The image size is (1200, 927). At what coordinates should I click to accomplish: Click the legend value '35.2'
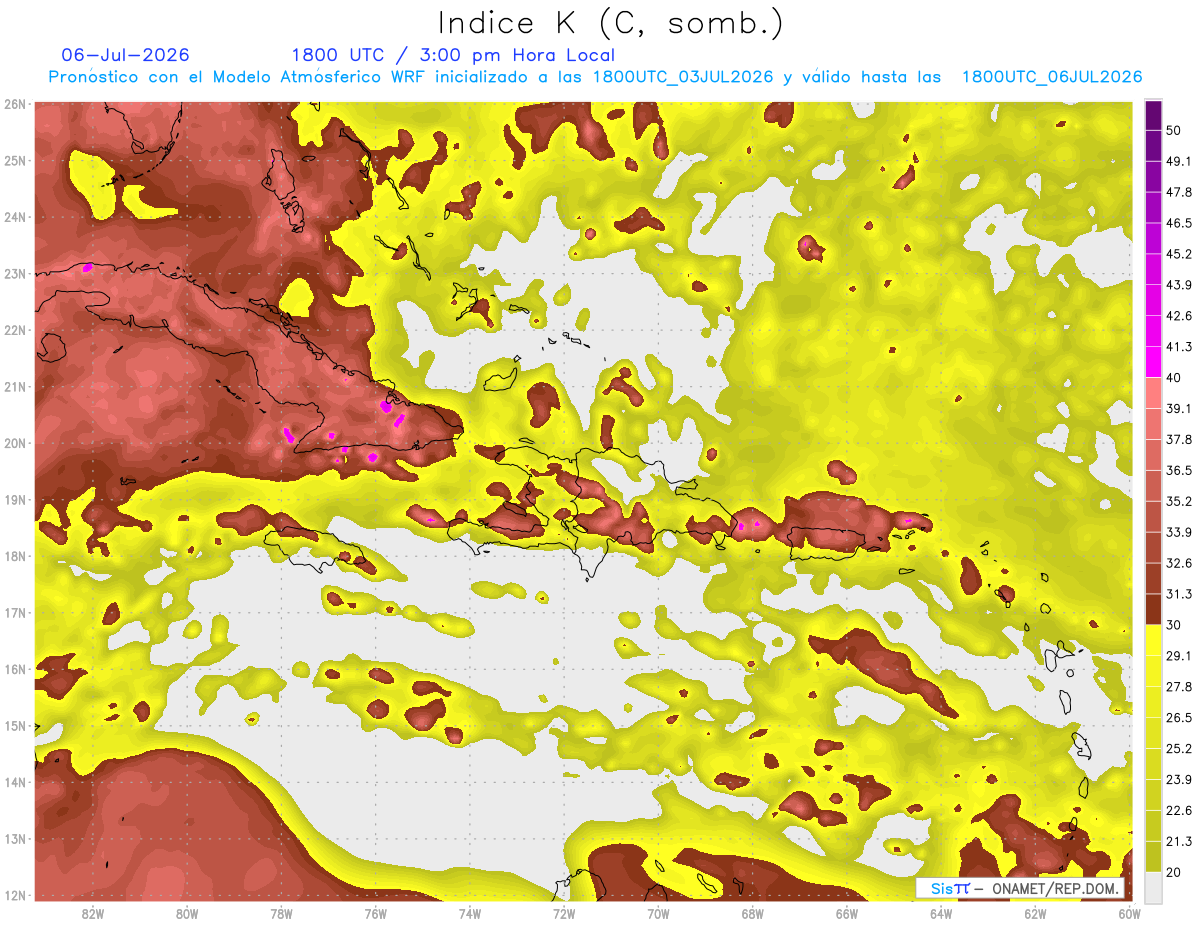1178,500
